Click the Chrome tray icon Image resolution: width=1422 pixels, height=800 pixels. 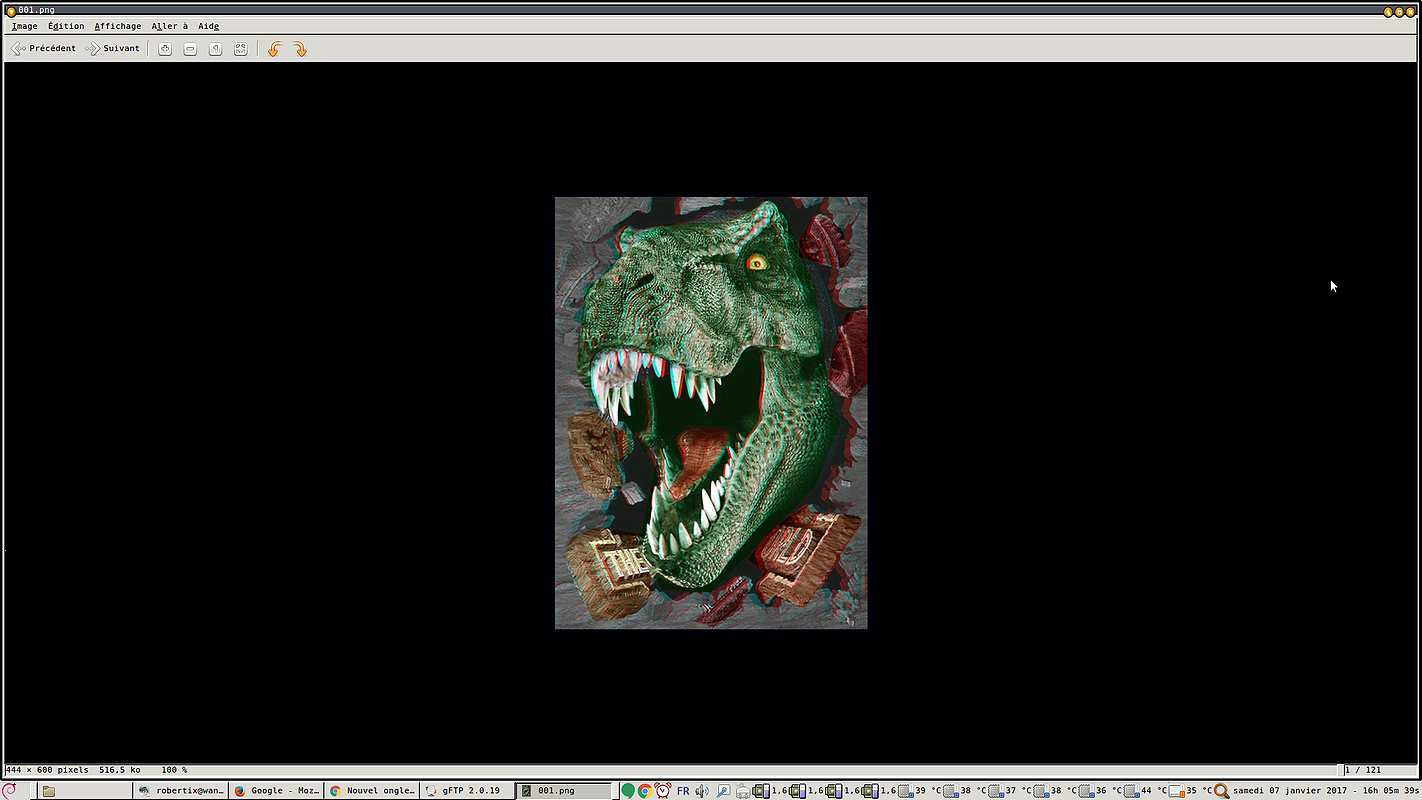click(x=645, y=791)
